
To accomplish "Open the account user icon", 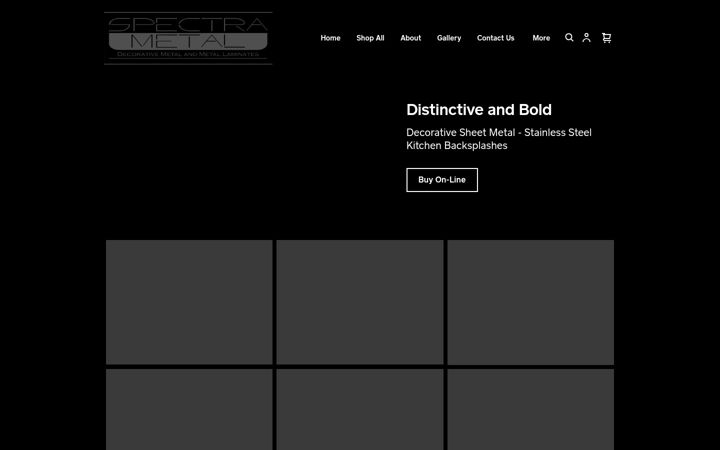I will [x=586, y=38].
